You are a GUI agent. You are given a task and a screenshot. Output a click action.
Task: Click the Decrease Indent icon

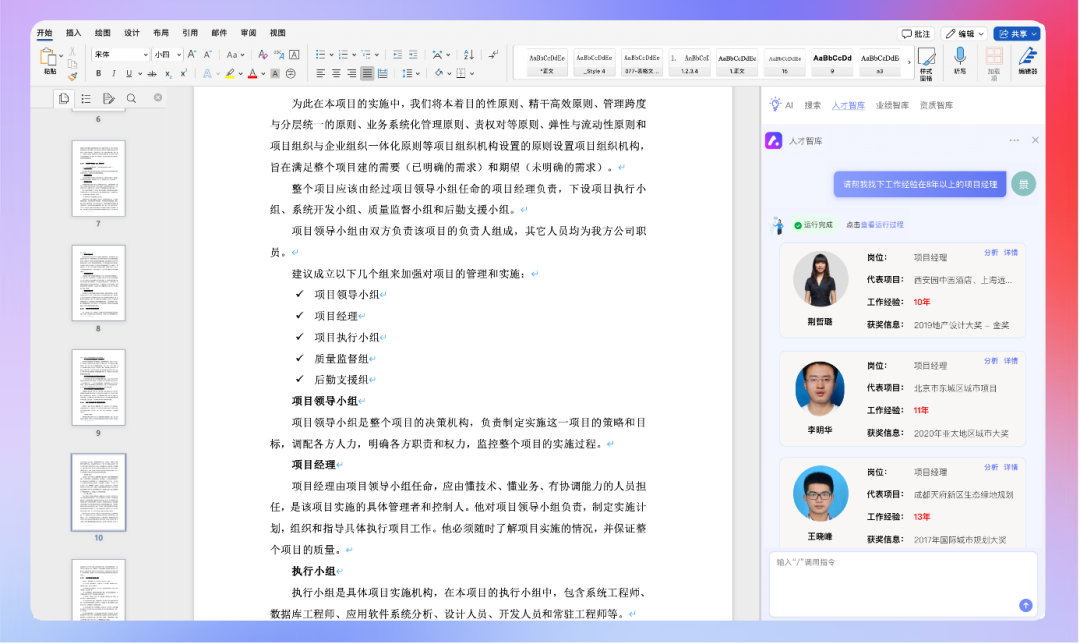point(397,54)
